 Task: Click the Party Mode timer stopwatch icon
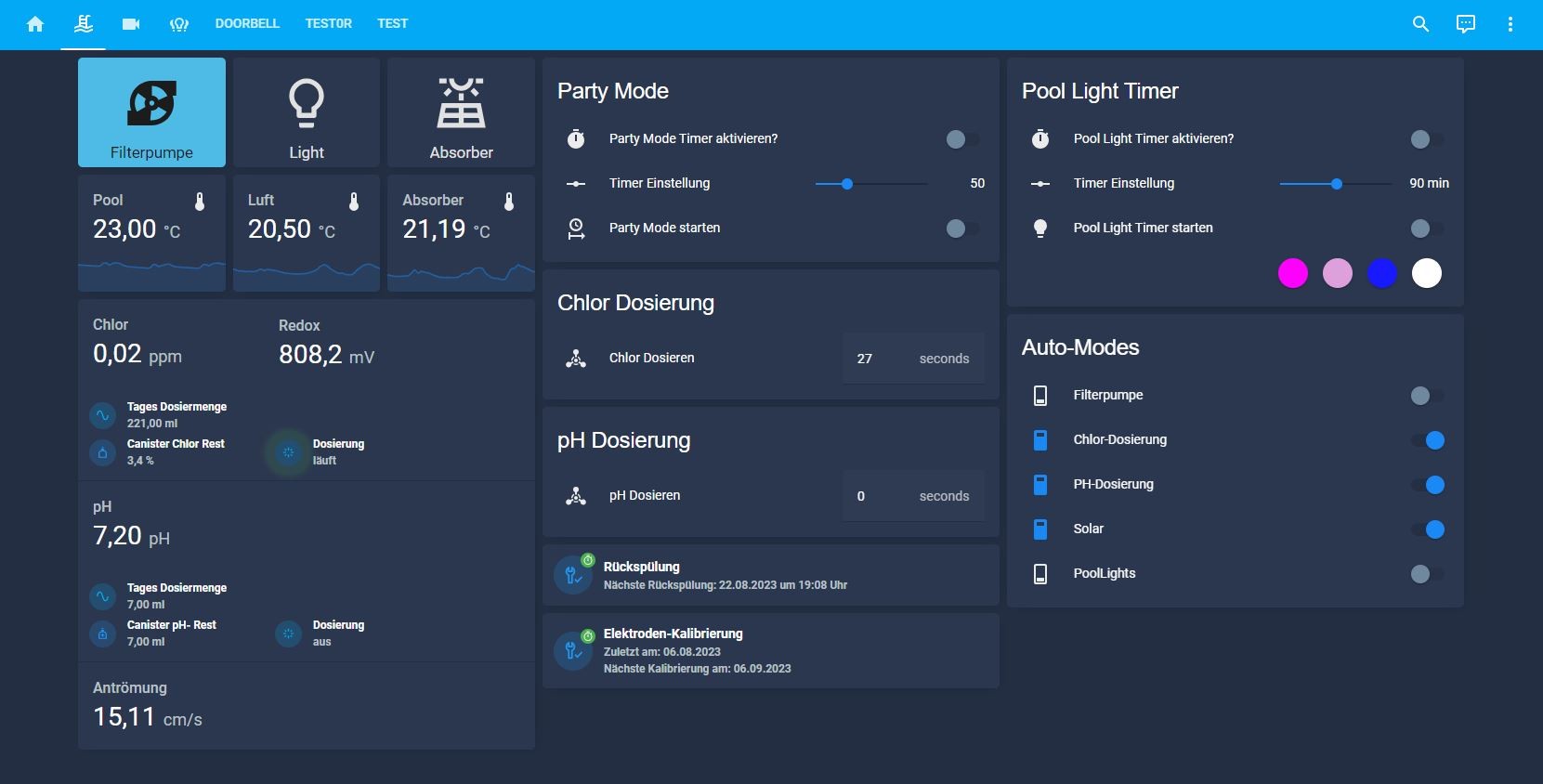click(576, 139)
